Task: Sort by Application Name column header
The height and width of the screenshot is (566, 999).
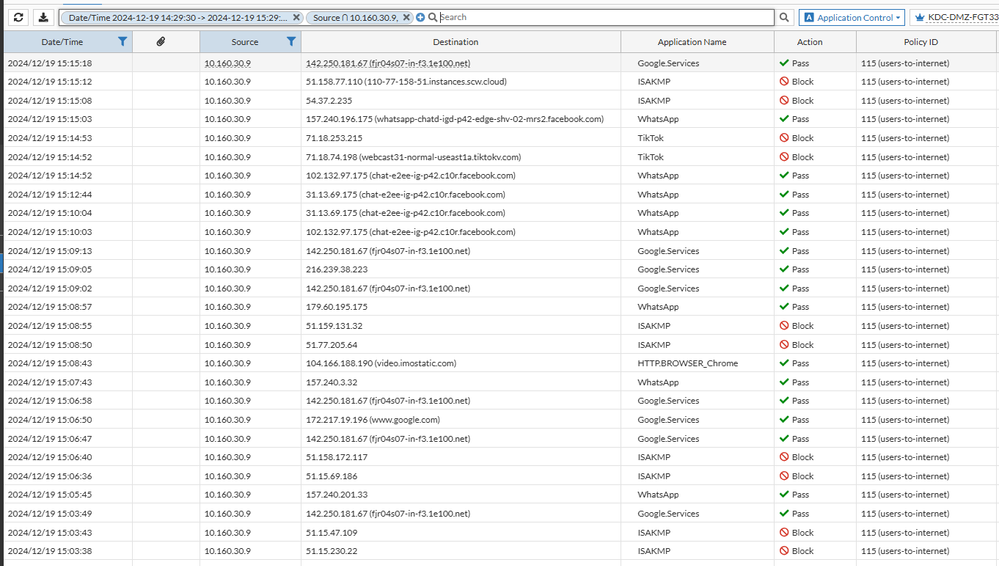Action: [692, 42]
